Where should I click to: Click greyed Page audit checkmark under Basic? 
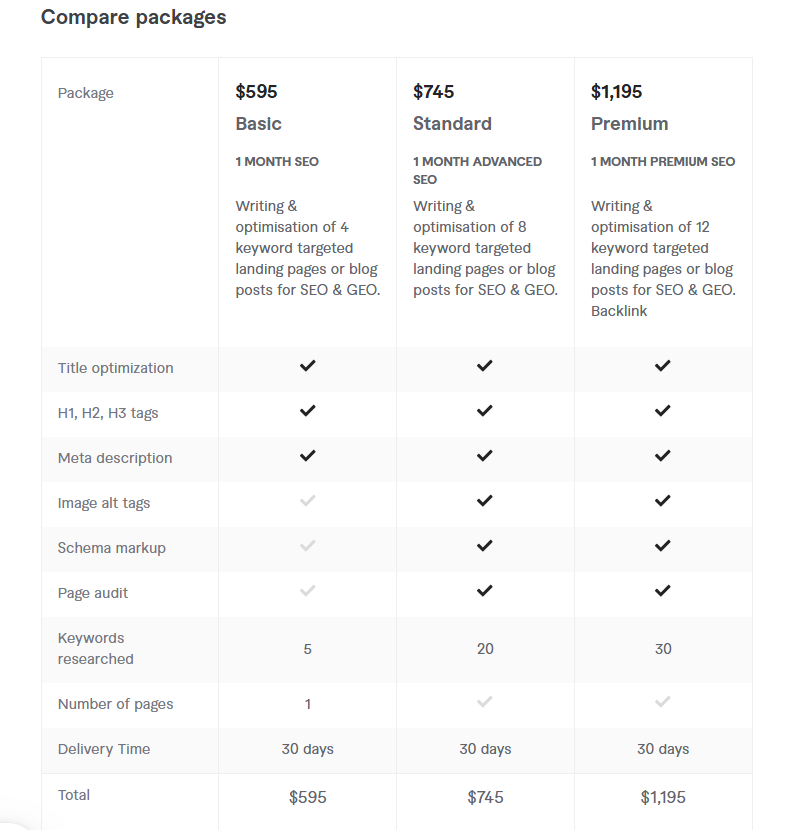click(x=307, y=591)
